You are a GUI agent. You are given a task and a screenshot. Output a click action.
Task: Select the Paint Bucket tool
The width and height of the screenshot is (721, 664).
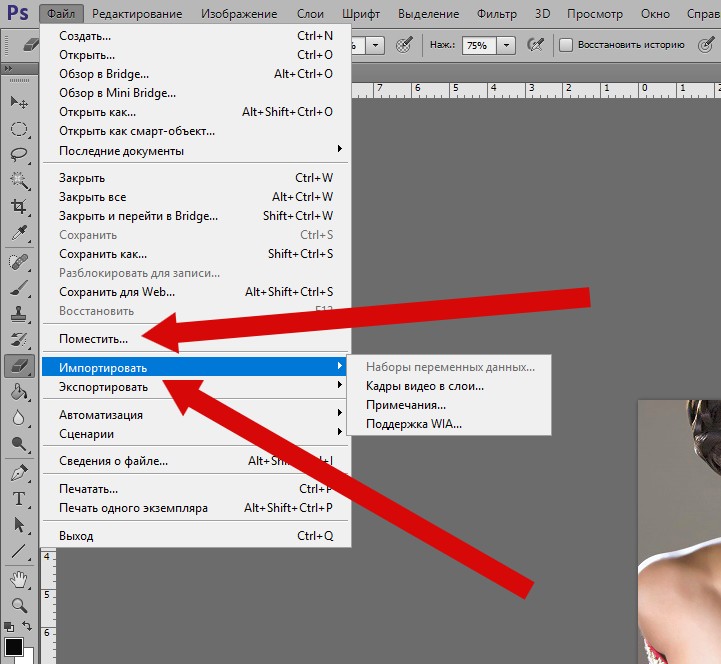click(x=18, y=392)
